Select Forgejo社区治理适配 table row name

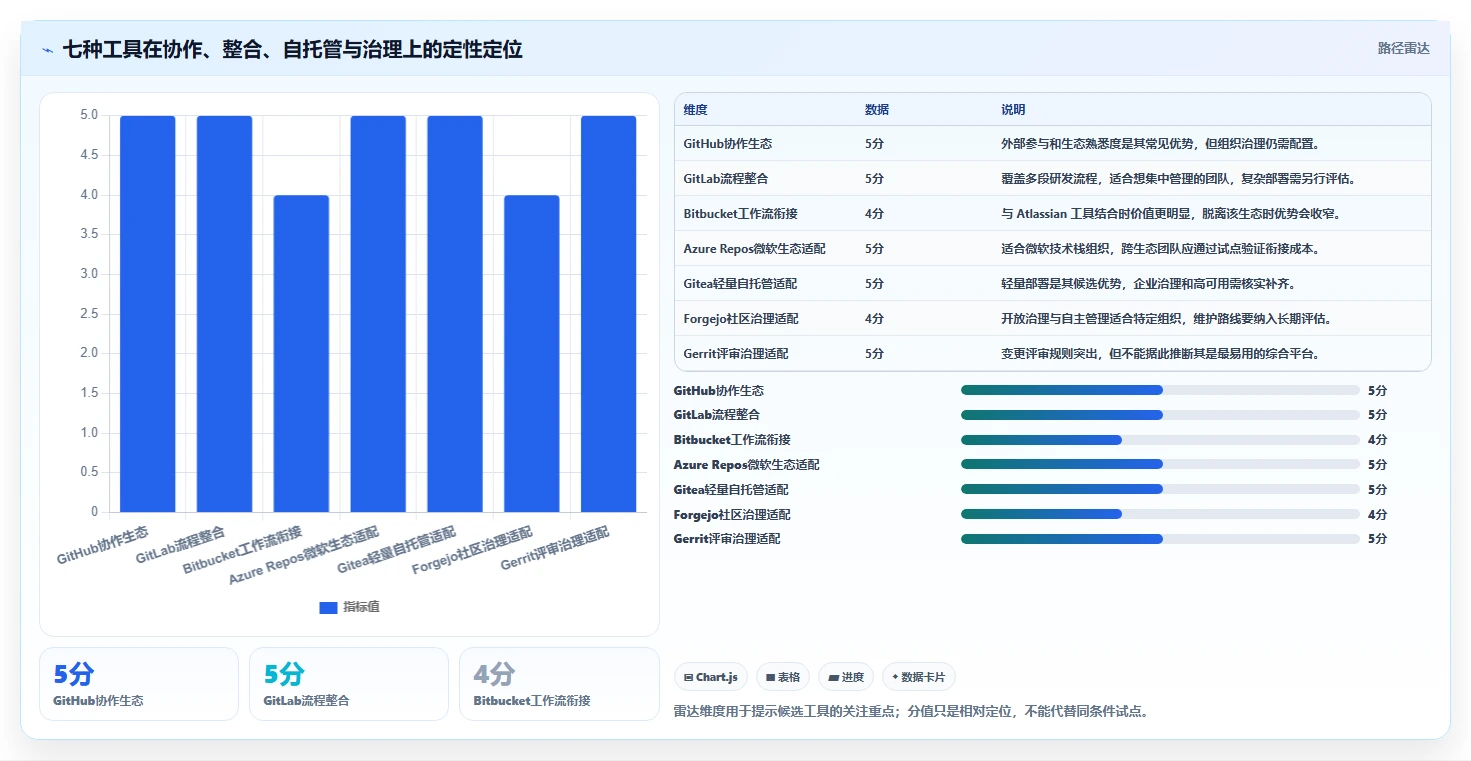point(741,319)
